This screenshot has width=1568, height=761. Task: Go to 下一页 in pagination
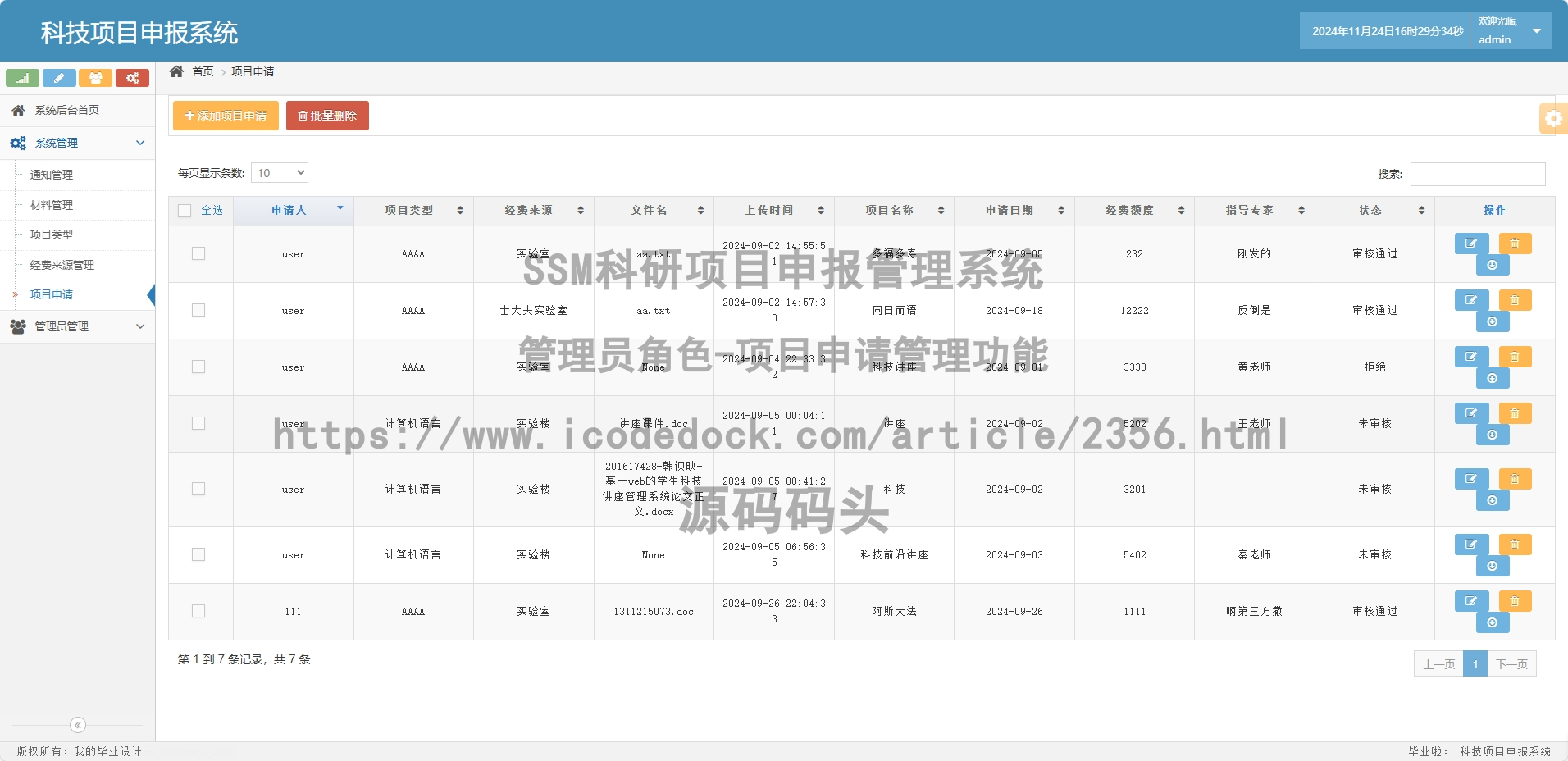tap(1511, 663)
